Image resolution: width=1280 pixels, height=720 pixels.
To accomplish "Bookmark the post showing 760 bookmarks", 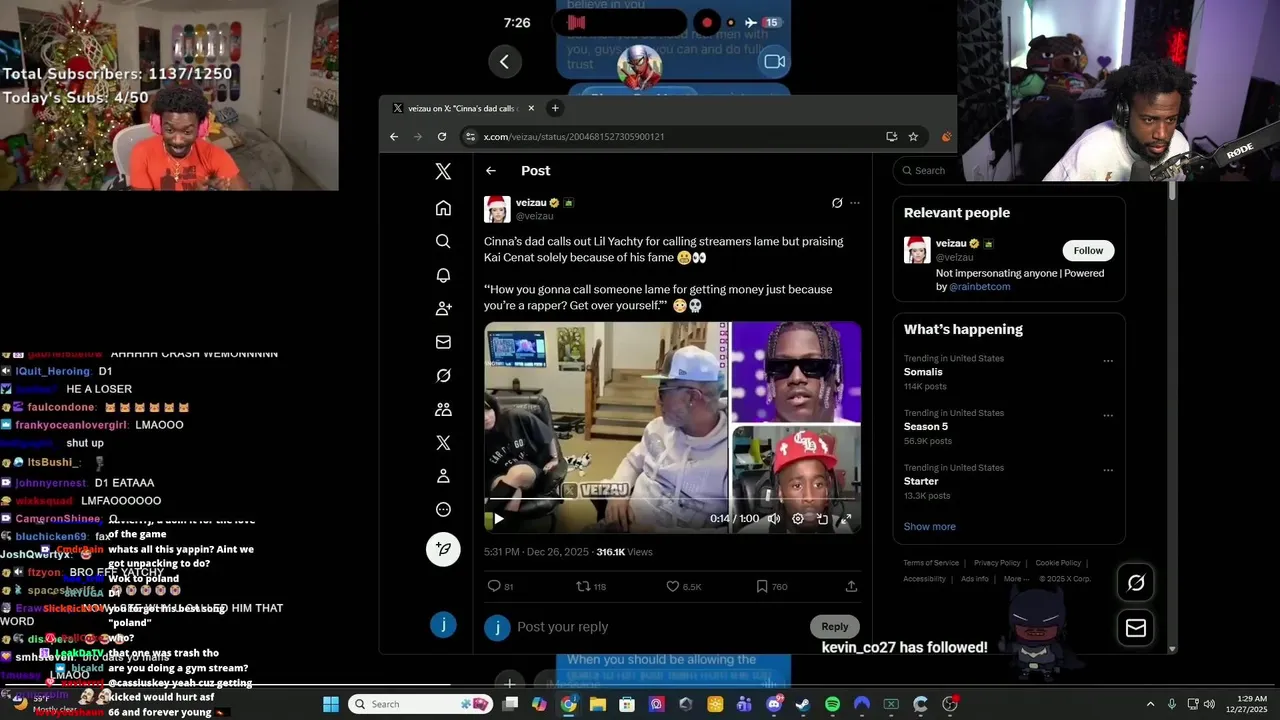I will pos(772,586).
